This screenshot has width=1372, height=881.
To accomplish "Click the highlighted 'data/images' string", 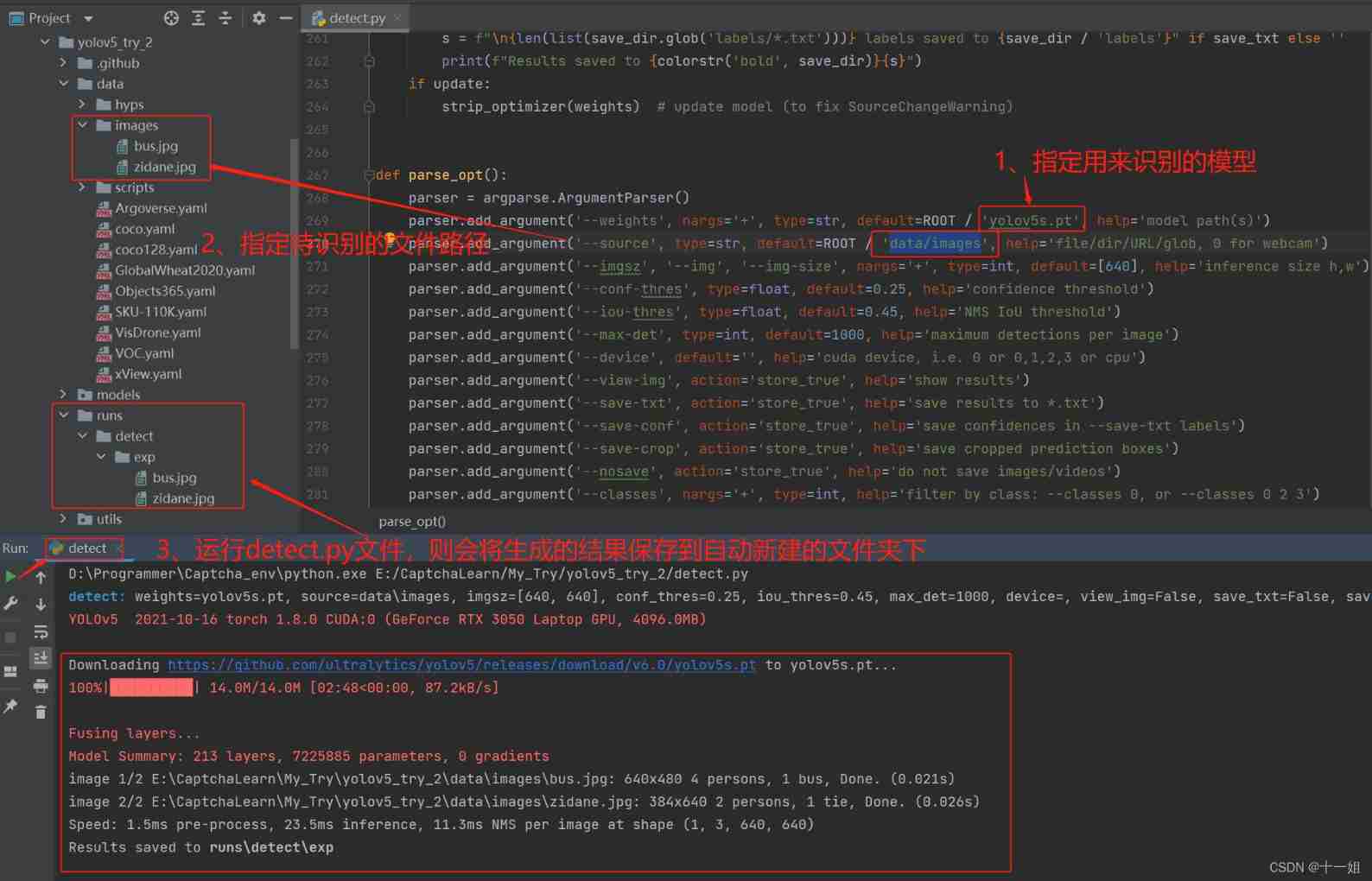I will (935, 244).
